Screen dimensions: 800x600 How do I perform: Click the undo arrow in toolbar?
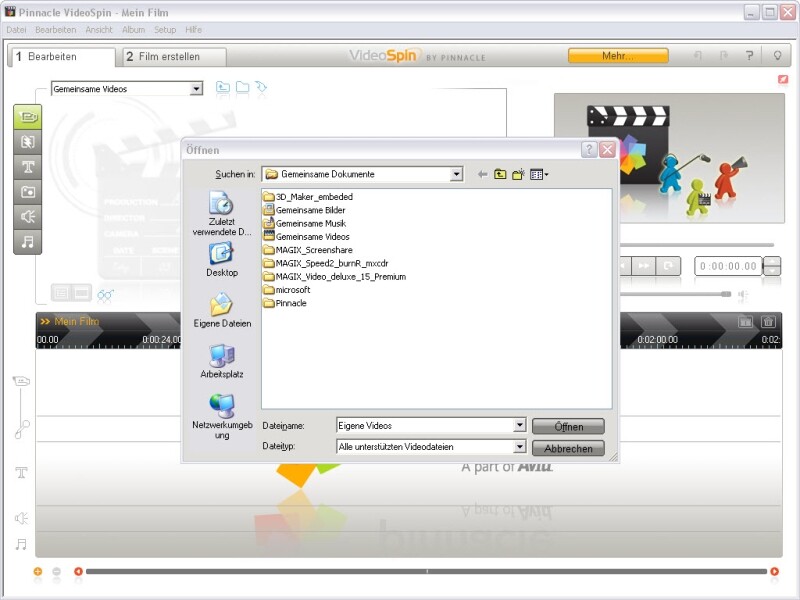697,55
